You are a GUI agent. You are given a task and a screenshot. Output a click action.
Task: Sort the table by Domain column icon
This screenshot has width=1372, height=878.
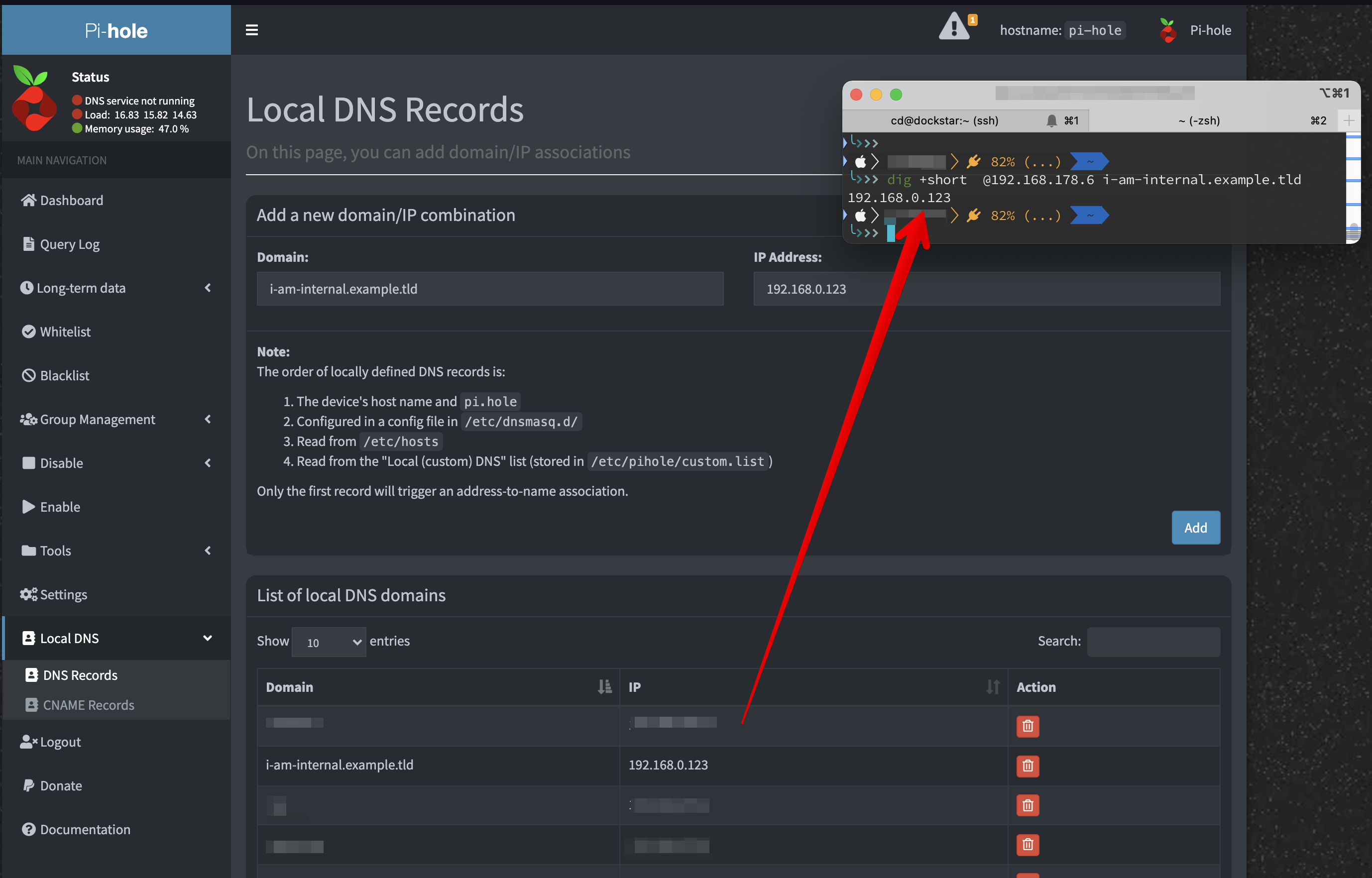coord(604,687)
